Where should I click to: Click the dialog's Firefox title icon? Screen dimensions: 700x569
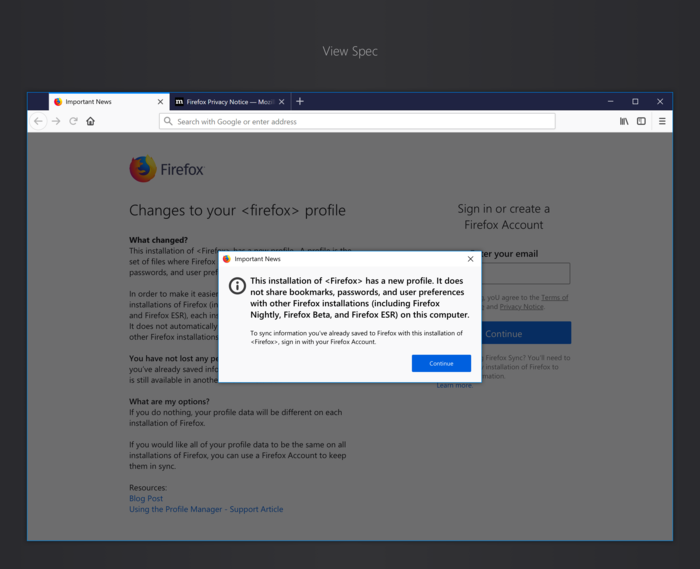pos(226,259)
